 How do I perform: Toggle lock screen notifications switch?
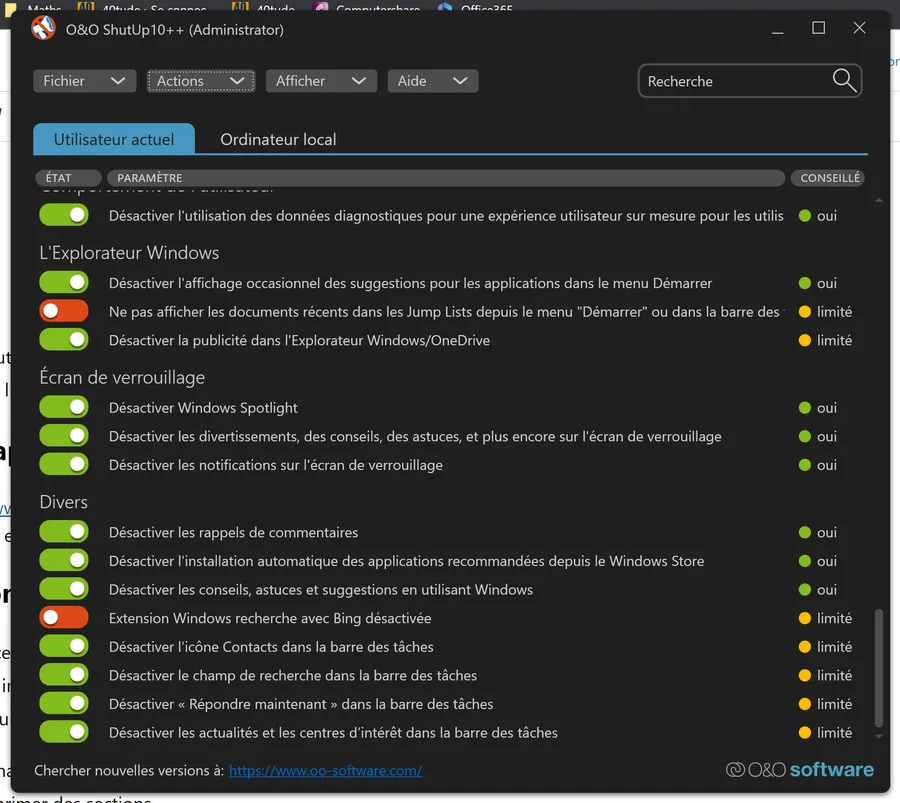pos(64,464)
